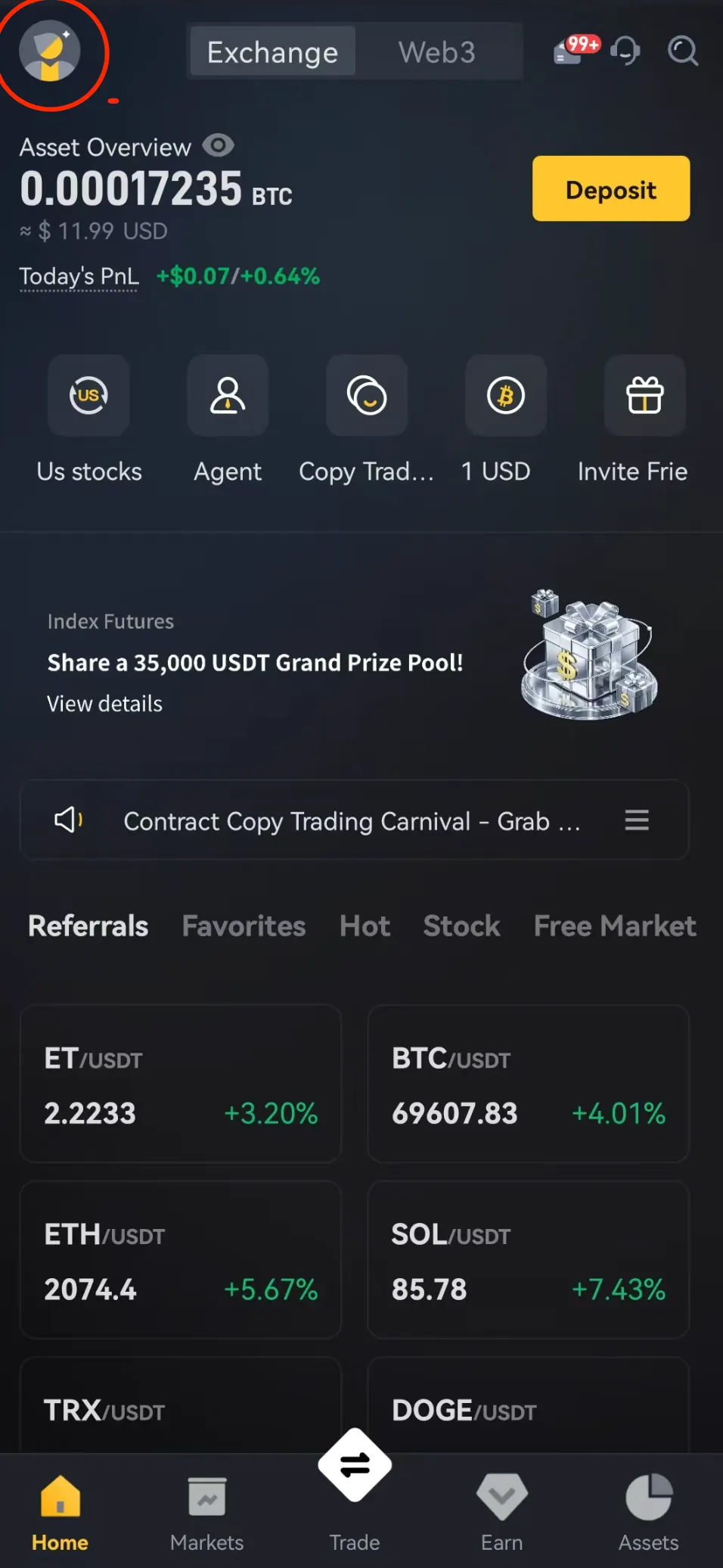Open Today's PnL details
The height and width of the screenshot is (1568, 723).
click(79, 277)
